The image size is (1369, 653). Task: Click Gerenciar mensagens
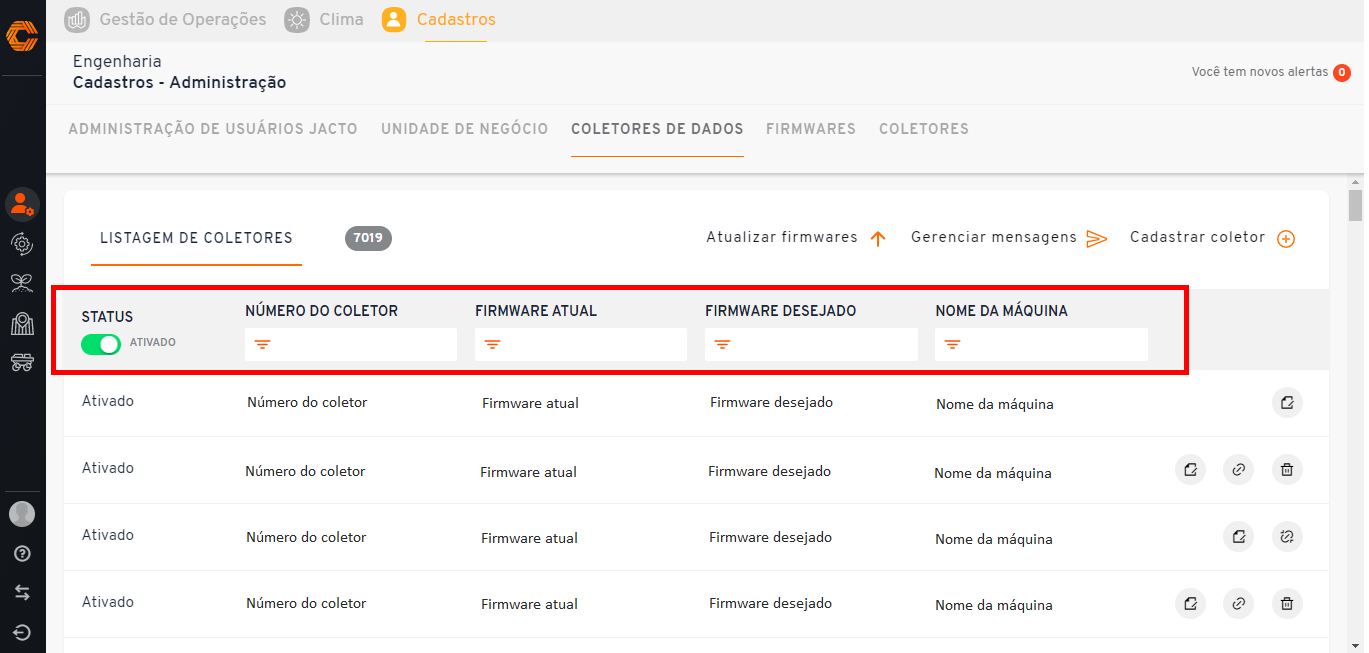click(x=1009, y=238)
